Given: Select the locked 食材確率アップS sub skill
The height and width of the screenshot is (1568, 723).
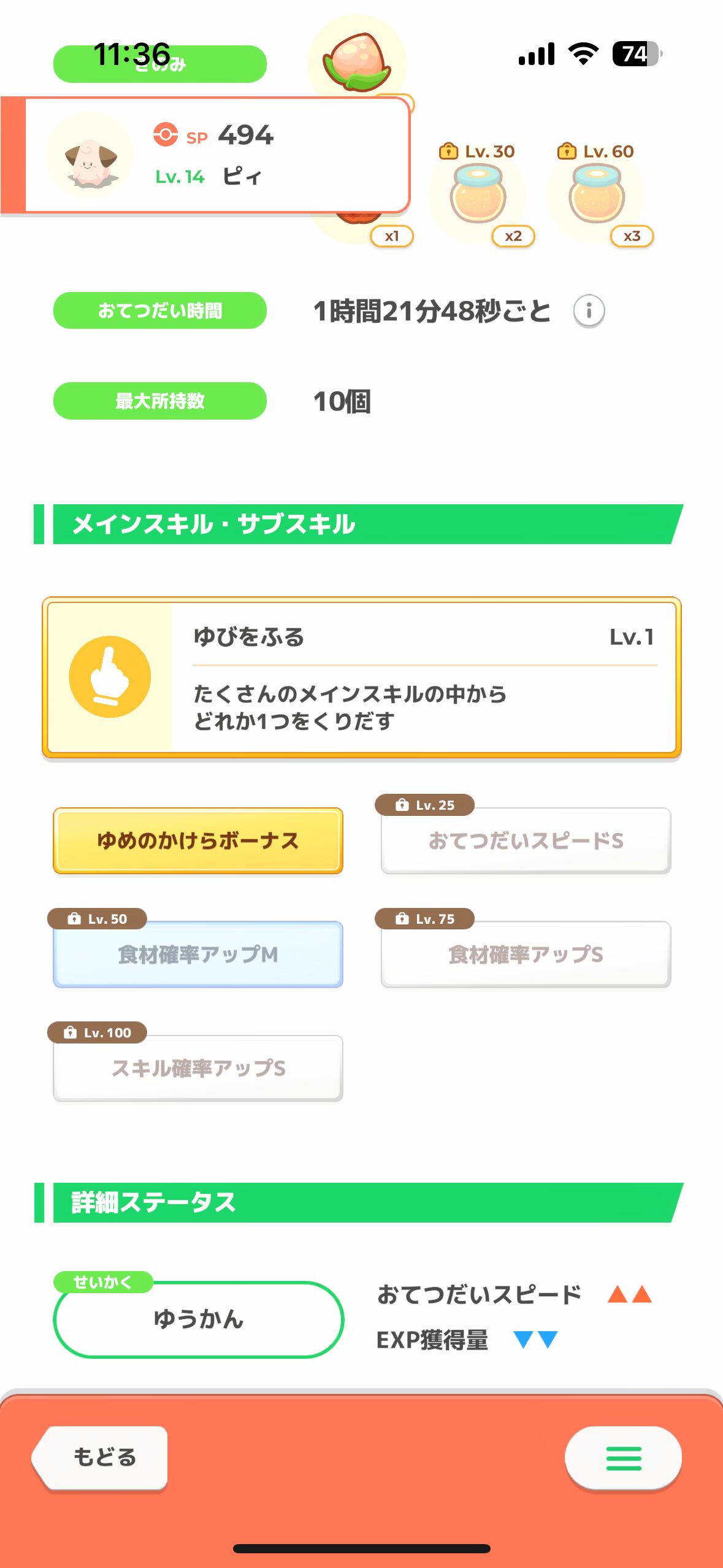Looking at the screenshot, I should tap(526, 954).
